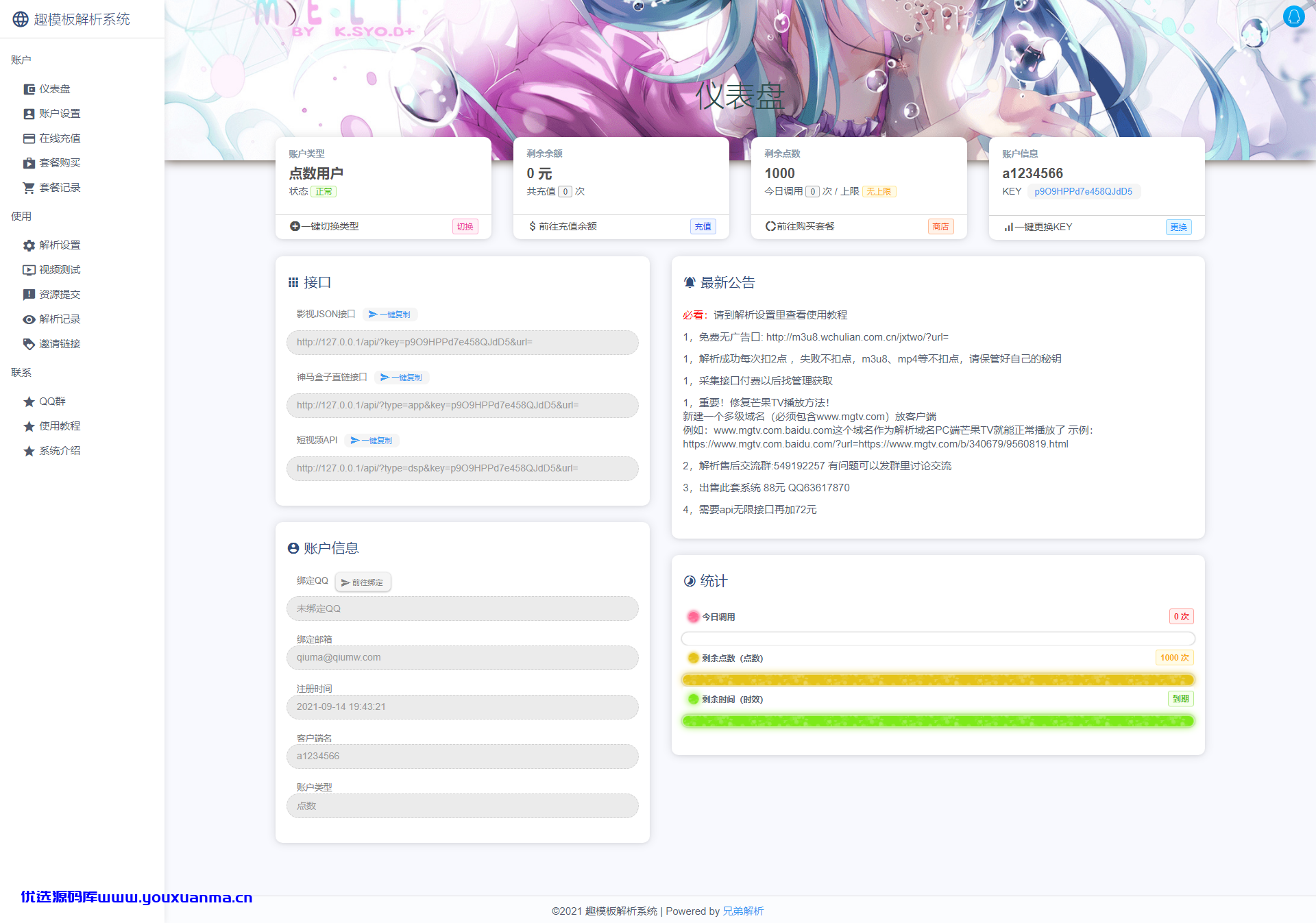Click the refresh icon beside 前往购买套餐
Screen dimensions: 1316x923
click(x=770, y=226)
